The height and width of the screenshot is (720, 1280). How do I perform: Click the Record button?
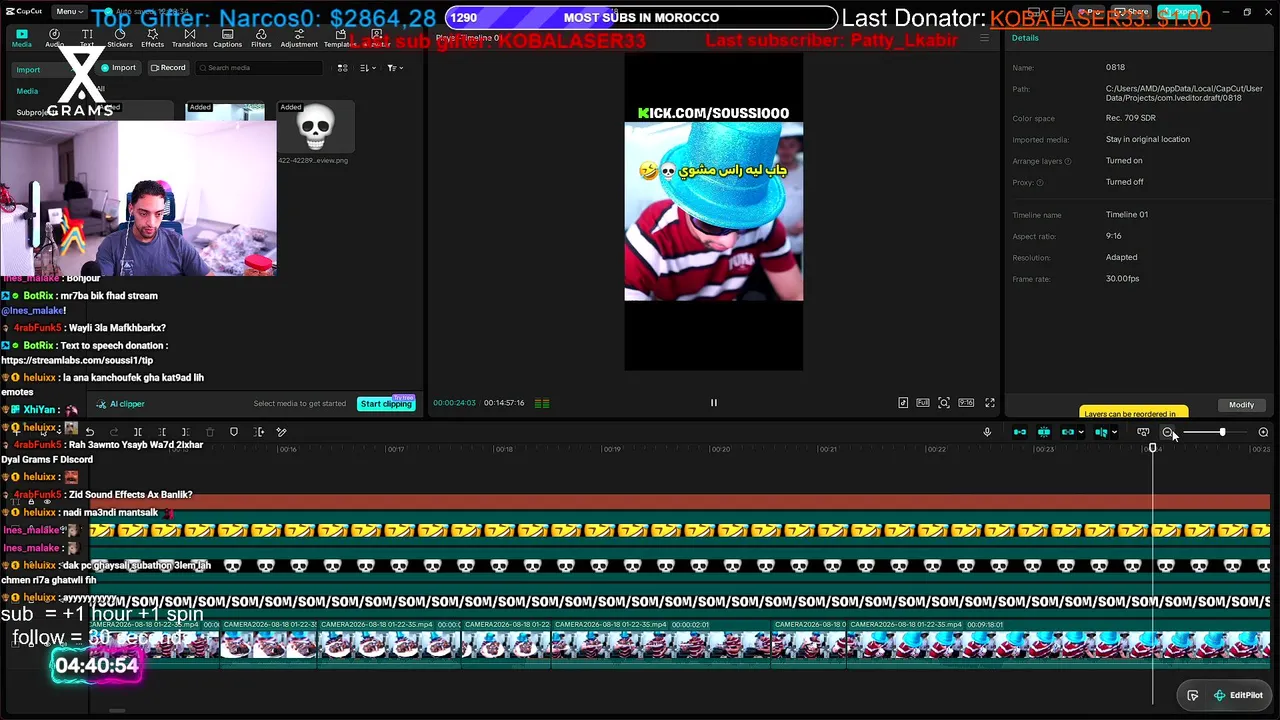[x=168, y=68]
